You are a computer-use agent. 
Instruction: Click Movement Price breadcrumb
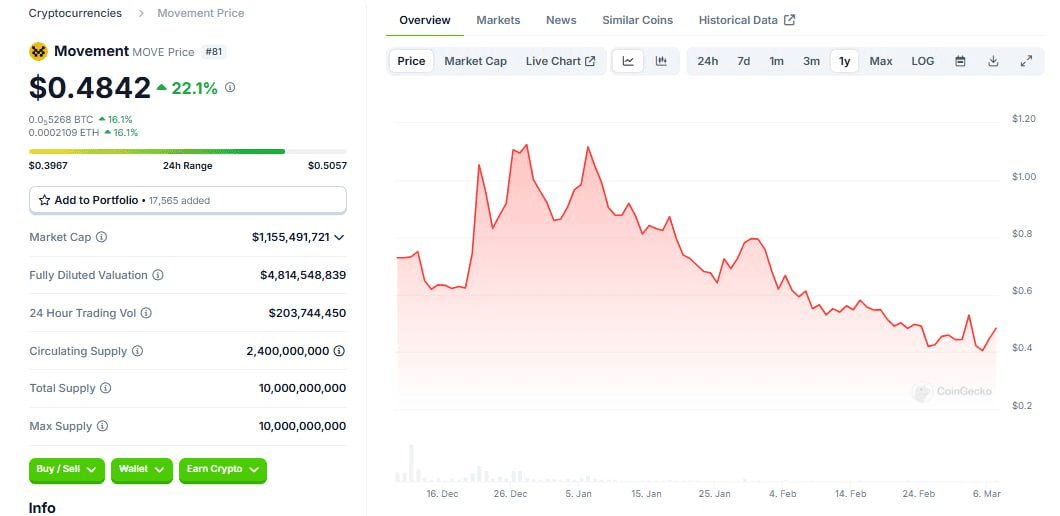[201, 13]
